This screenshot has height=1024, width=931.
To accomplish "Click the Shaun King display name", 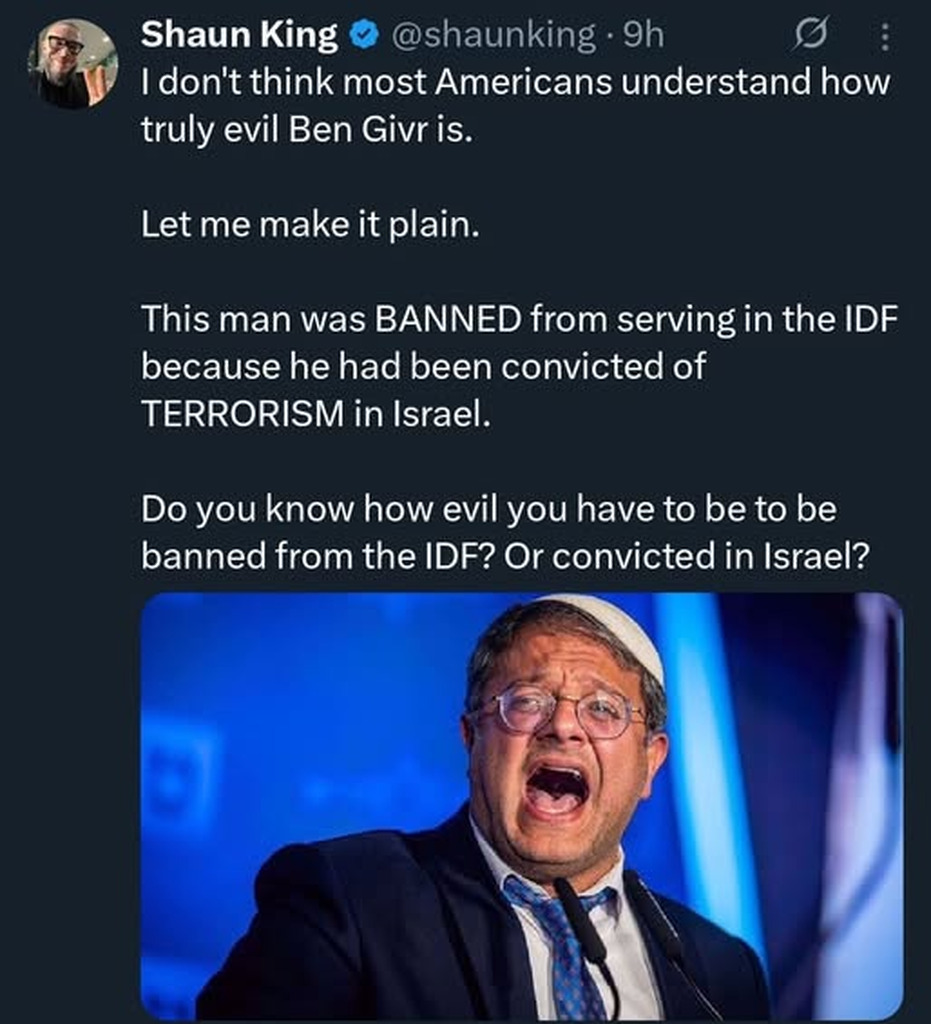I will [239, 36].
